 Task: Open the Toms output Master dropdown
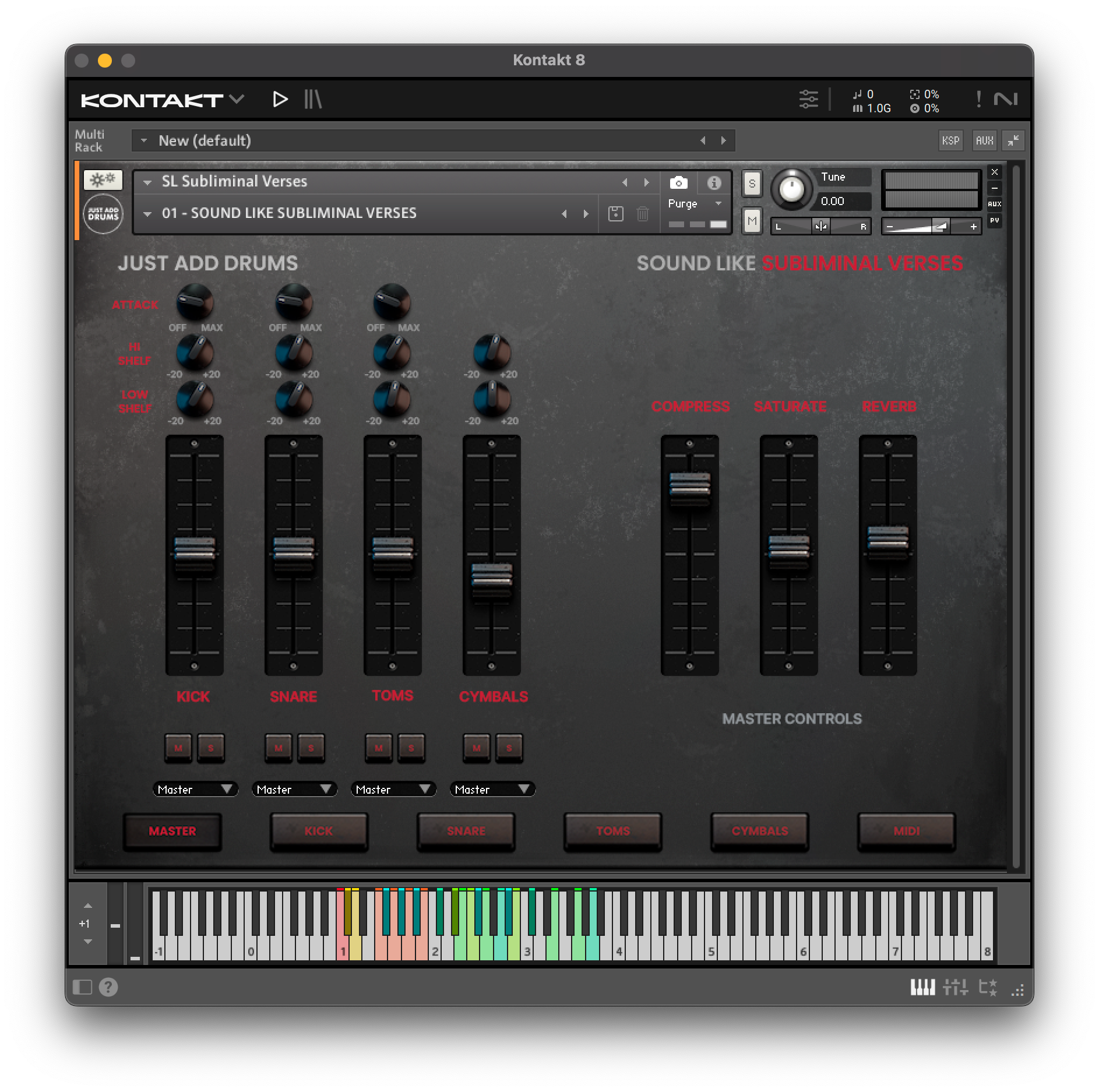tap(393, 789)
